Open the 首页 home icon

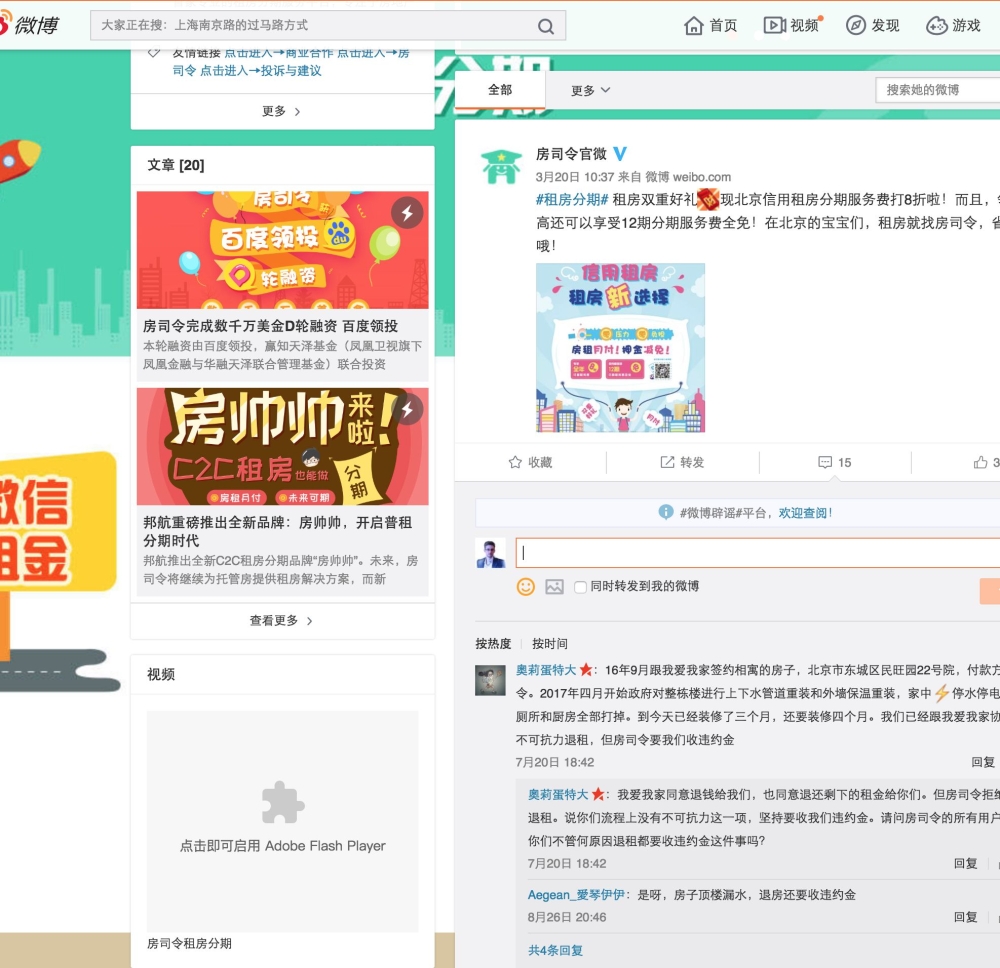tap(693, 26)
